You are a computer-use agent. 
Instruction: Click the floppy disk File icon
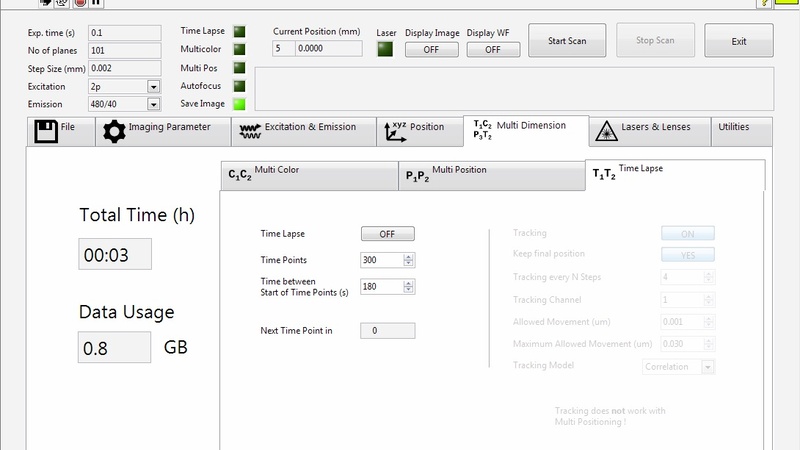[x=44, y=131]
